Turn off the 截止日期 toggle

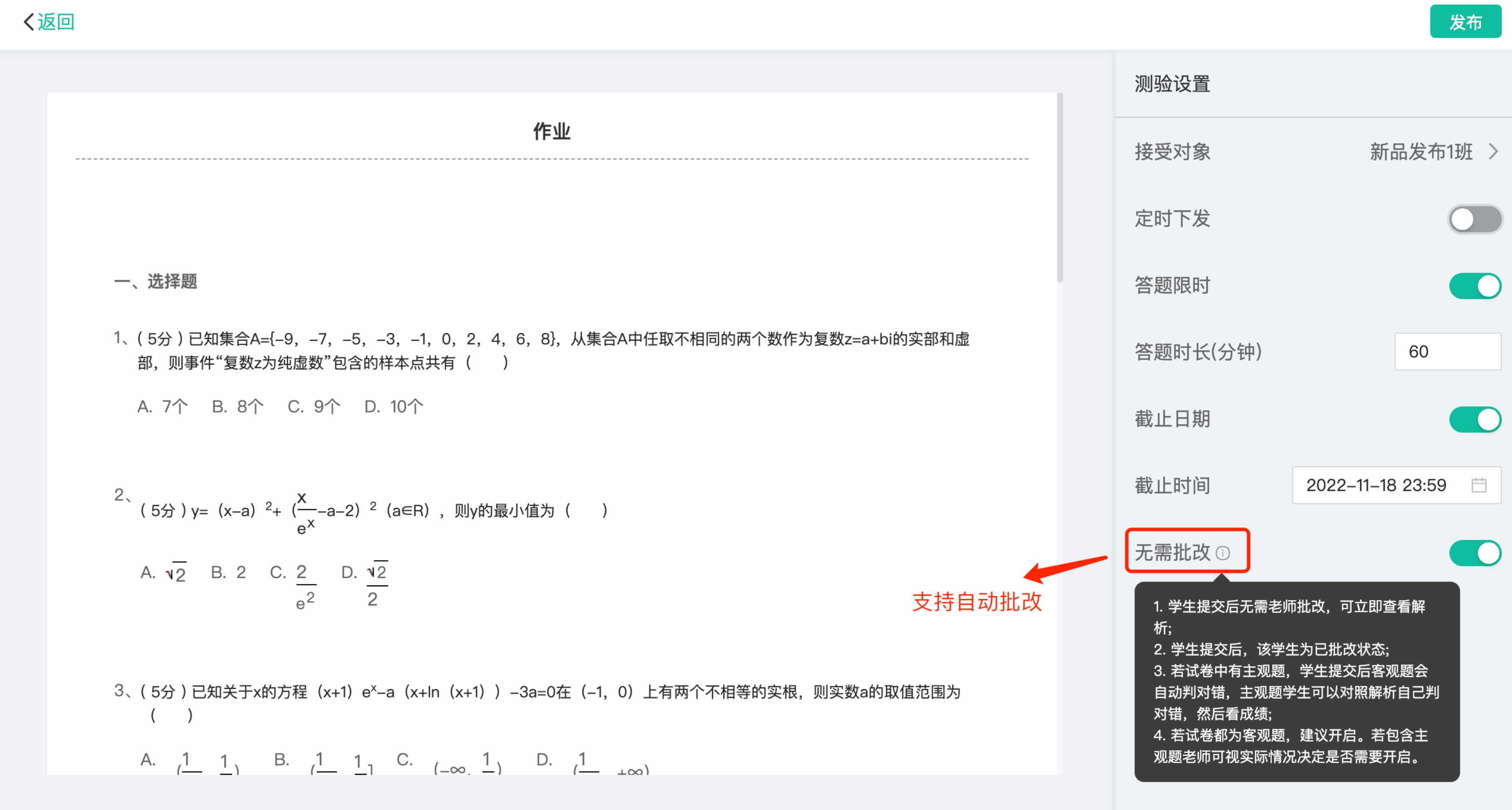point(1475,420)
